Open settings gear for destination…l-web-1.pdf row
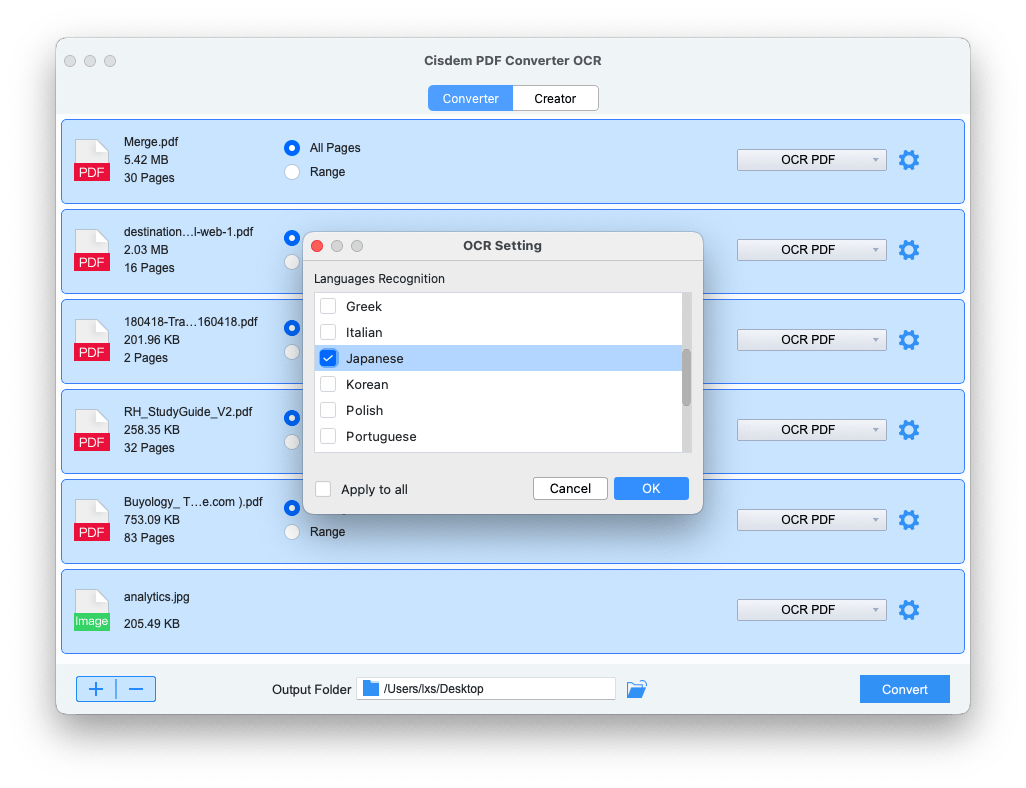Image resolution: width=1026 pixels, height=788 pixels. 908,249
